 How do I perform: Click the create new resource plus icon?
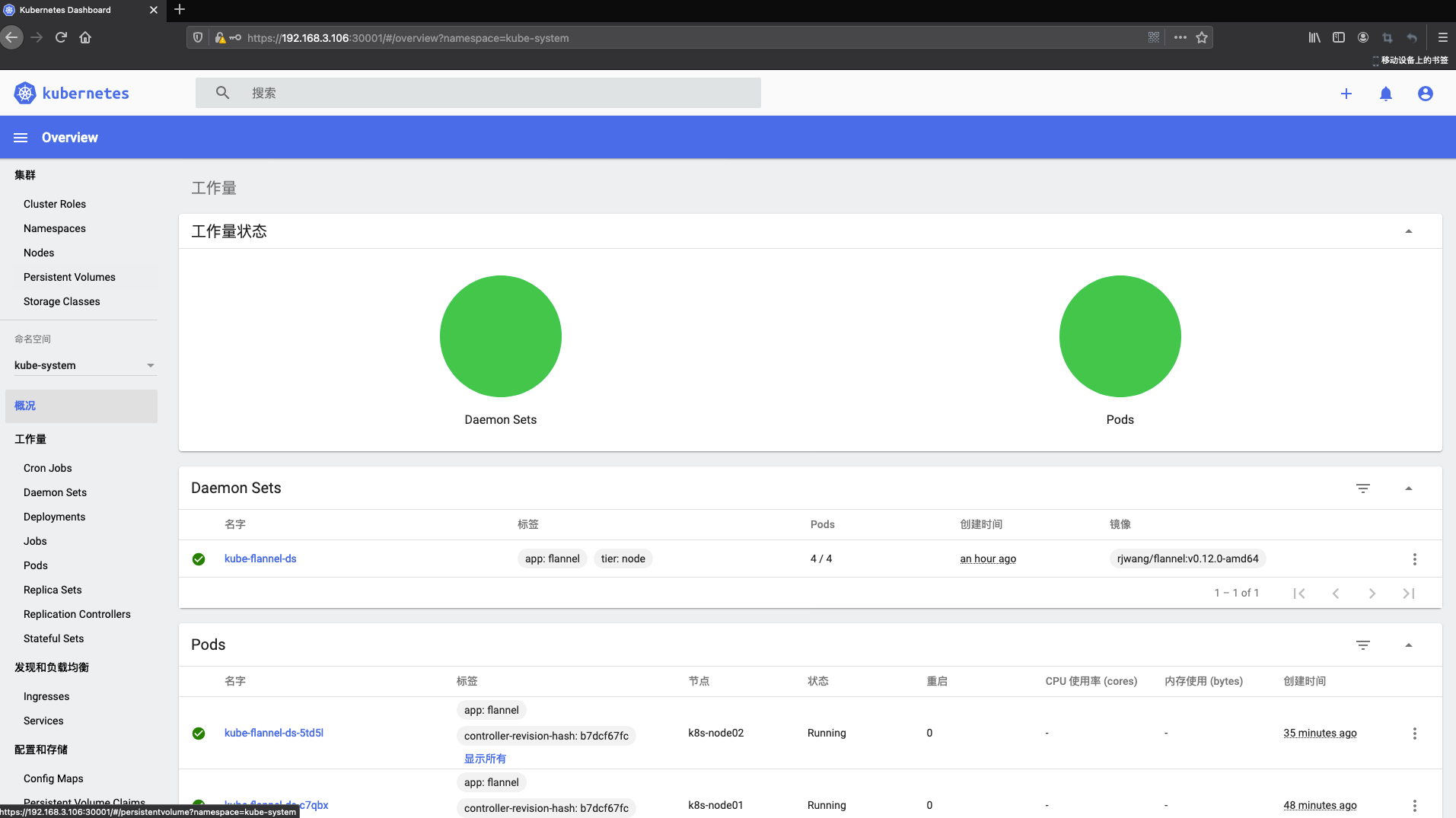(1346, 93)
